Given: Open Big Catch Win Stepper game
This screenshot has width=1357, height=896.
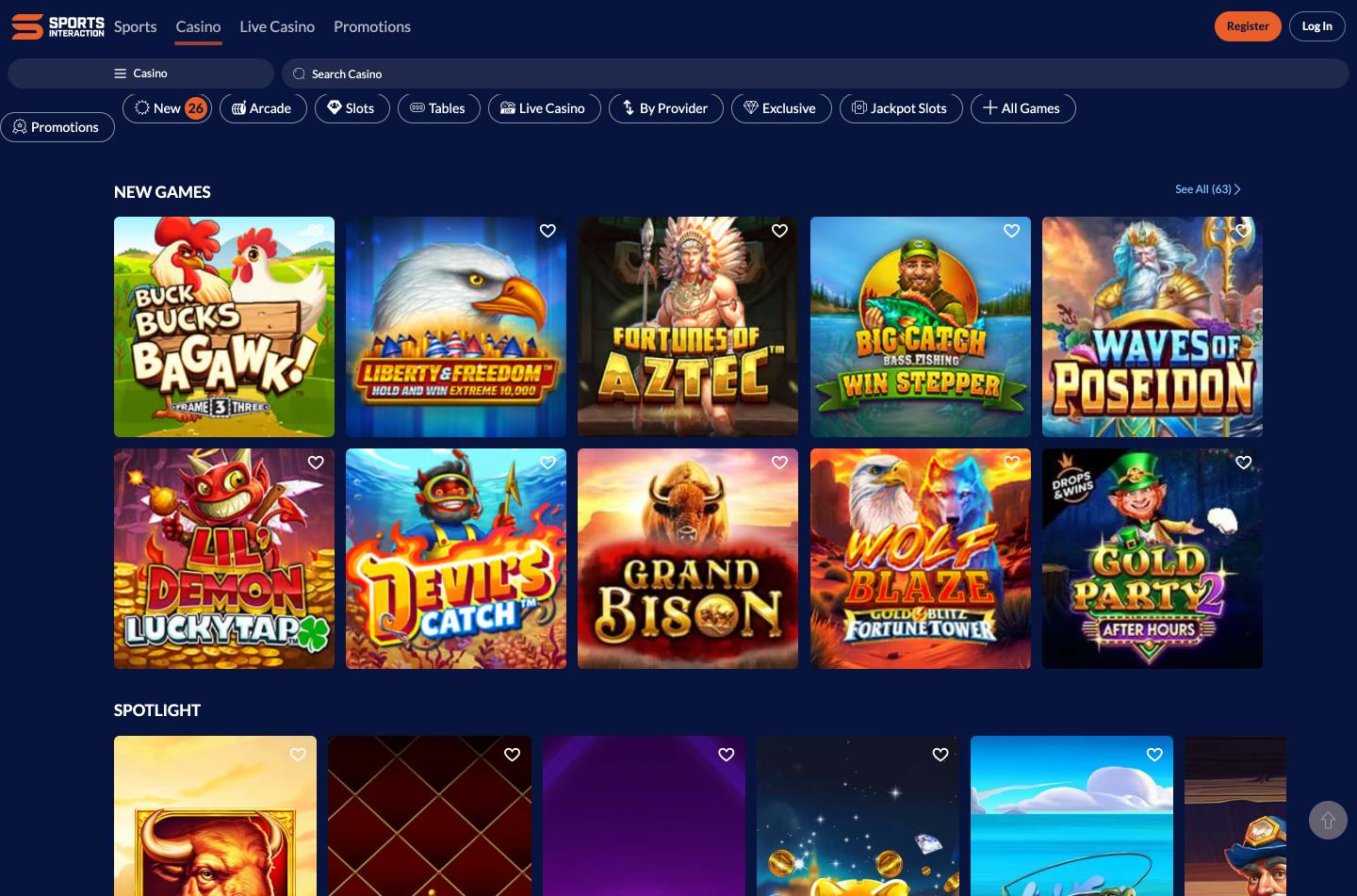Looking at the screenshot, I should [x=921, y=327].
